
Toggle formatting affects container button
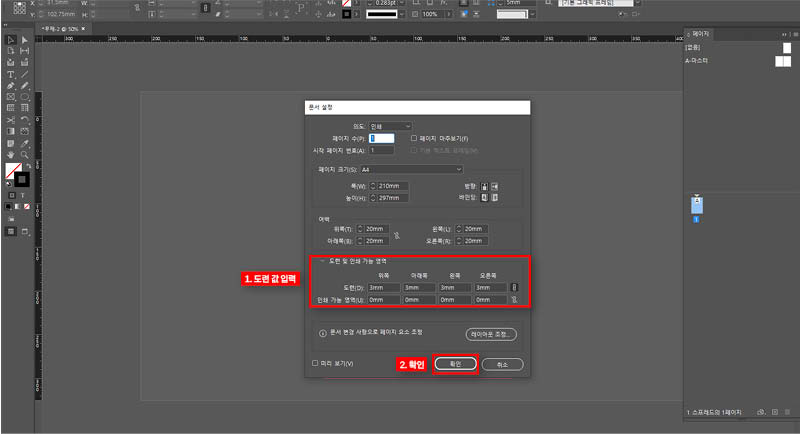[x=12, y=195]
